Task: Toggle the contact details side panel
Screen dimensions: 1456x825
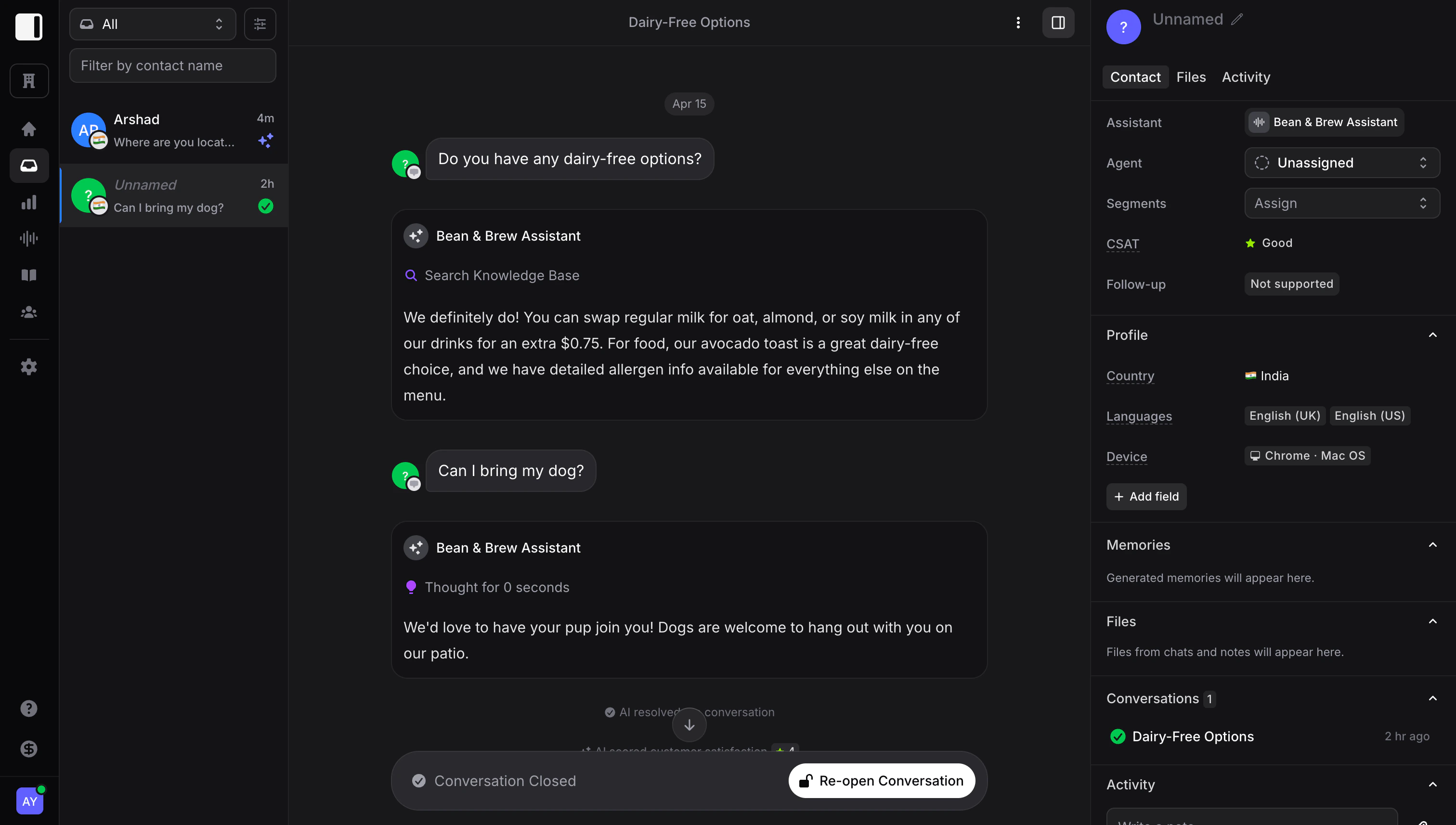Action: 1057,23
